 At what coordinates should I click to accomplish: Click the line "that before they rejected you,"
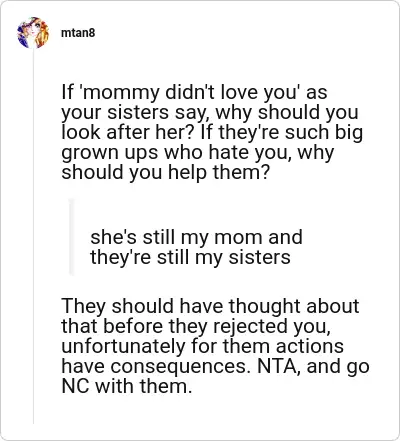coord(196,326)
